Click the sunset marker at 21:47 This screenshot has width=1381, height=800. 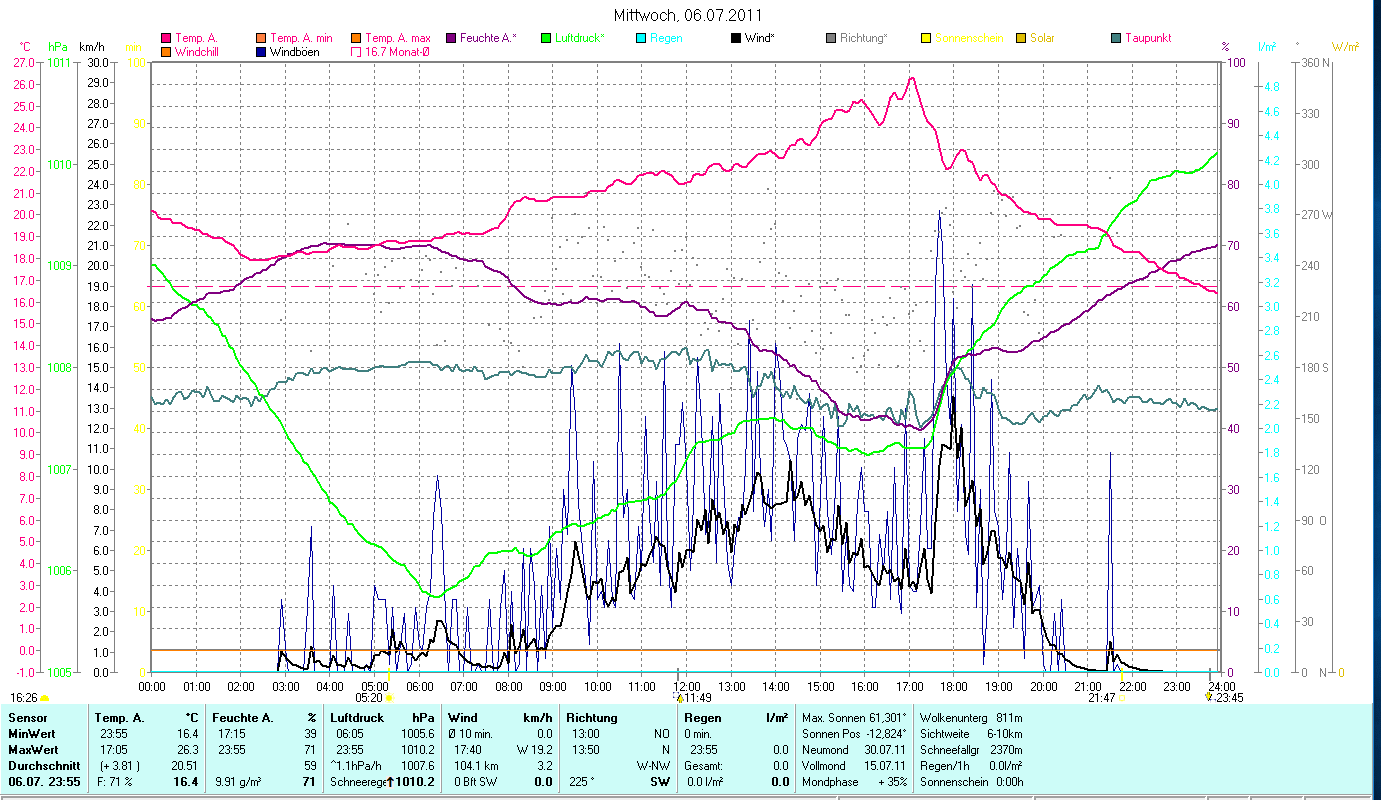click(x=1122, y=697)
